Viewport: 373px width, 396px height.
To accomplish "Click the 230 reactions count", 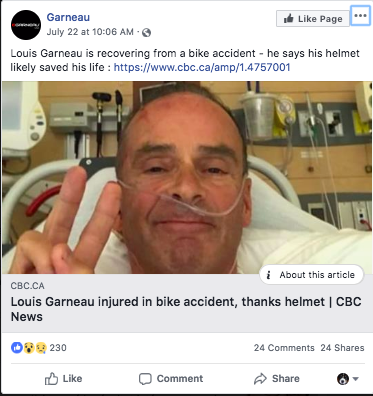I will [58, 348].
